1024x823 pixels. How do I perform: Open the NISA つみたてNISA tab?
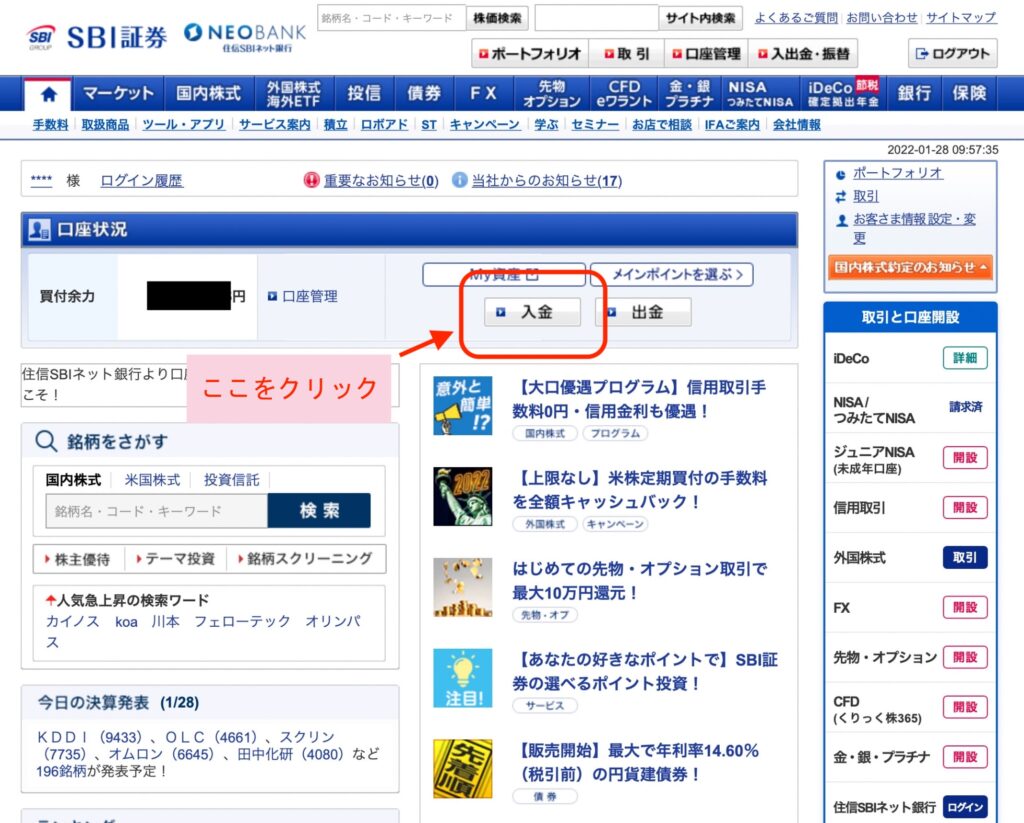point(760,93)
